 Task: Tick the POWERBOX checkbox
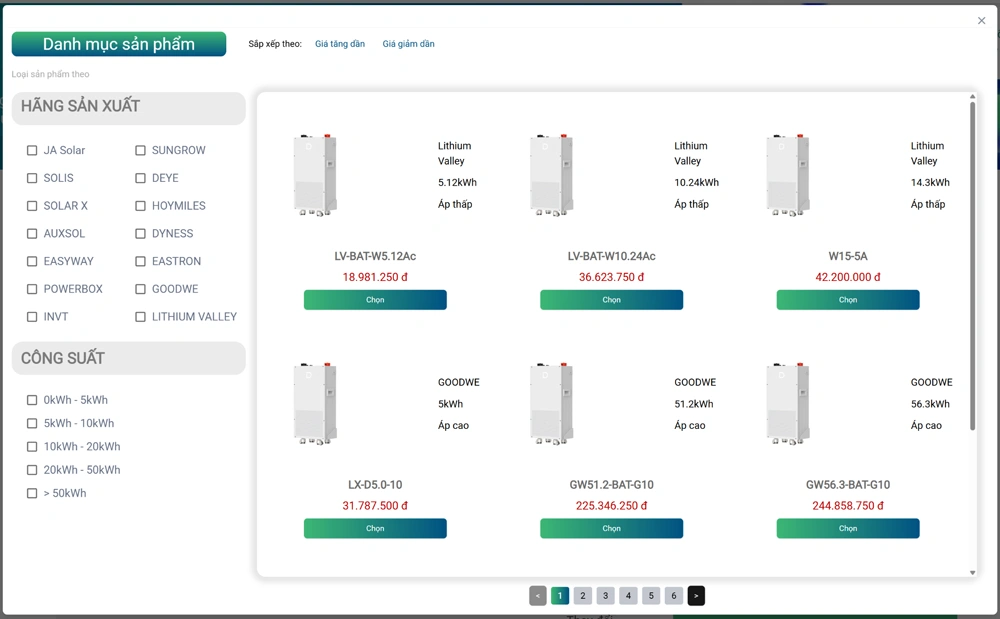32,289
